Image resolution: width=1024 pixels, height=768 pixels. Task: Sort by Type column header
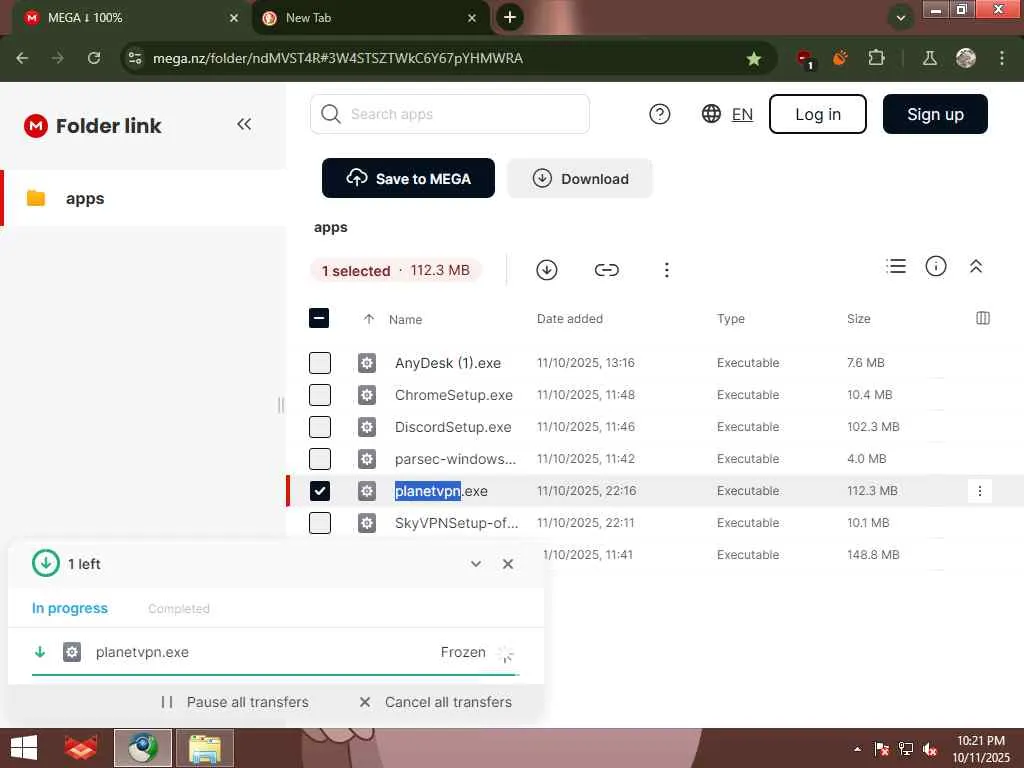(x=730, y=319)
